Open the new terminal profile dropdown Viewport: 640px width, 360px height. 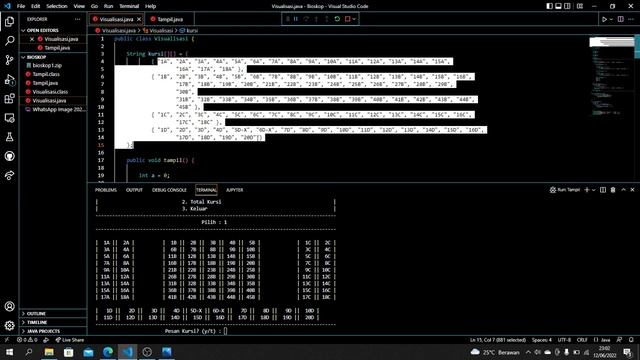coord(593,190)
